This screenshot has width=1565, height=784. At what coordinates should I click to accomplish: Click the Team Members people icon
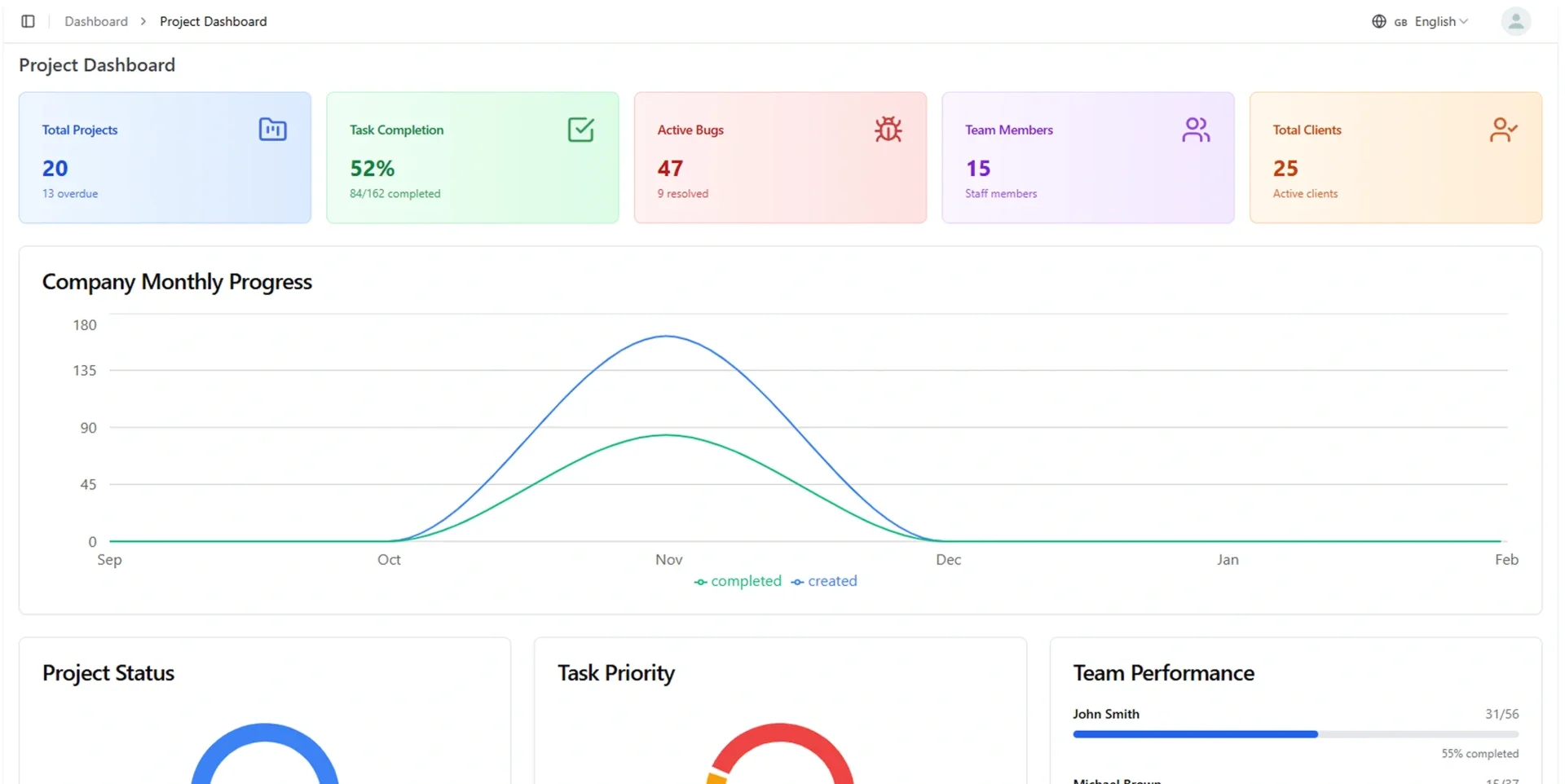pos(1196,130)
